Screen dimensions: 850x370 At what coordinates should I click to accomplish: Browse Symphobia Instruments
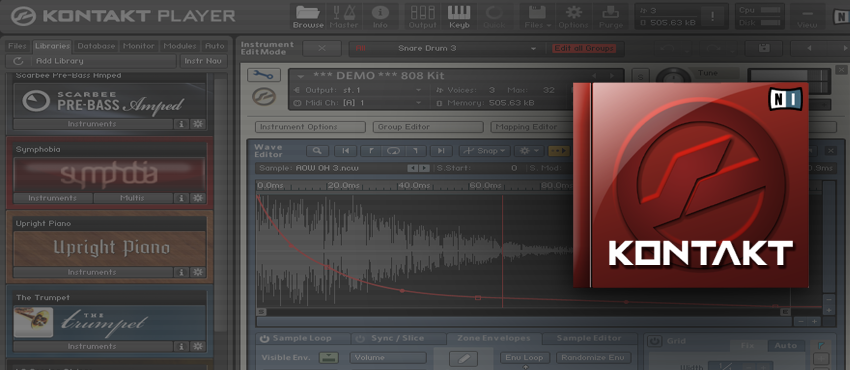coord(53,198)
